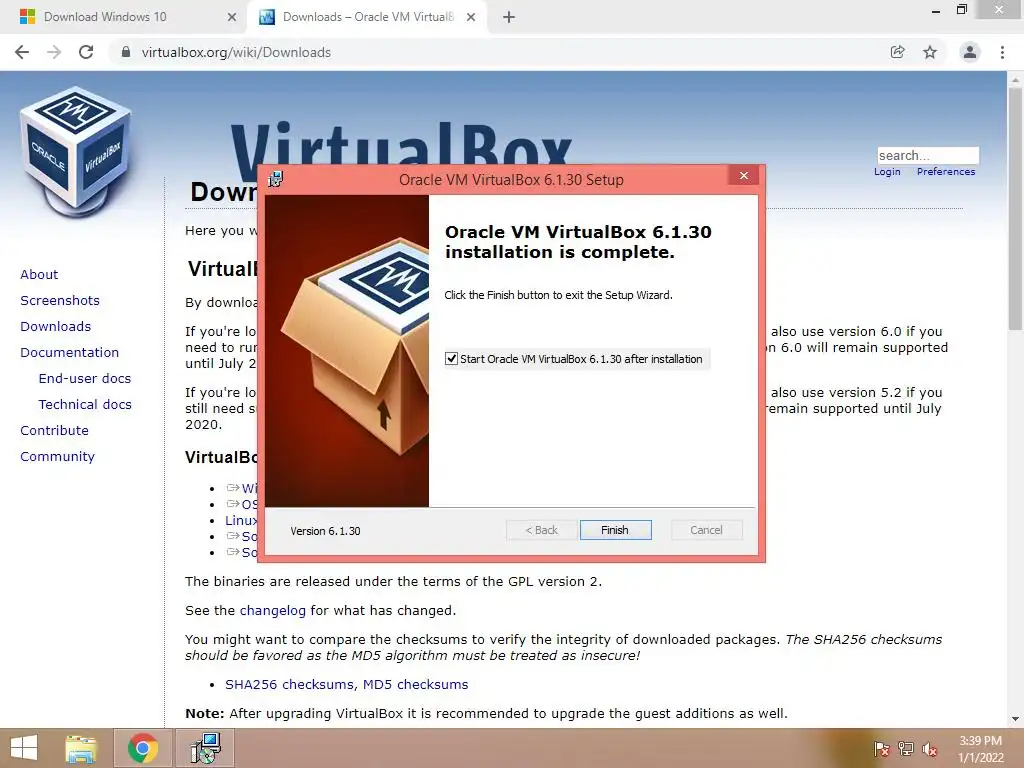Screen dimensions: 1024x768
Task: Click the Oracle VirtualBox cube logo
Action: 76,152
